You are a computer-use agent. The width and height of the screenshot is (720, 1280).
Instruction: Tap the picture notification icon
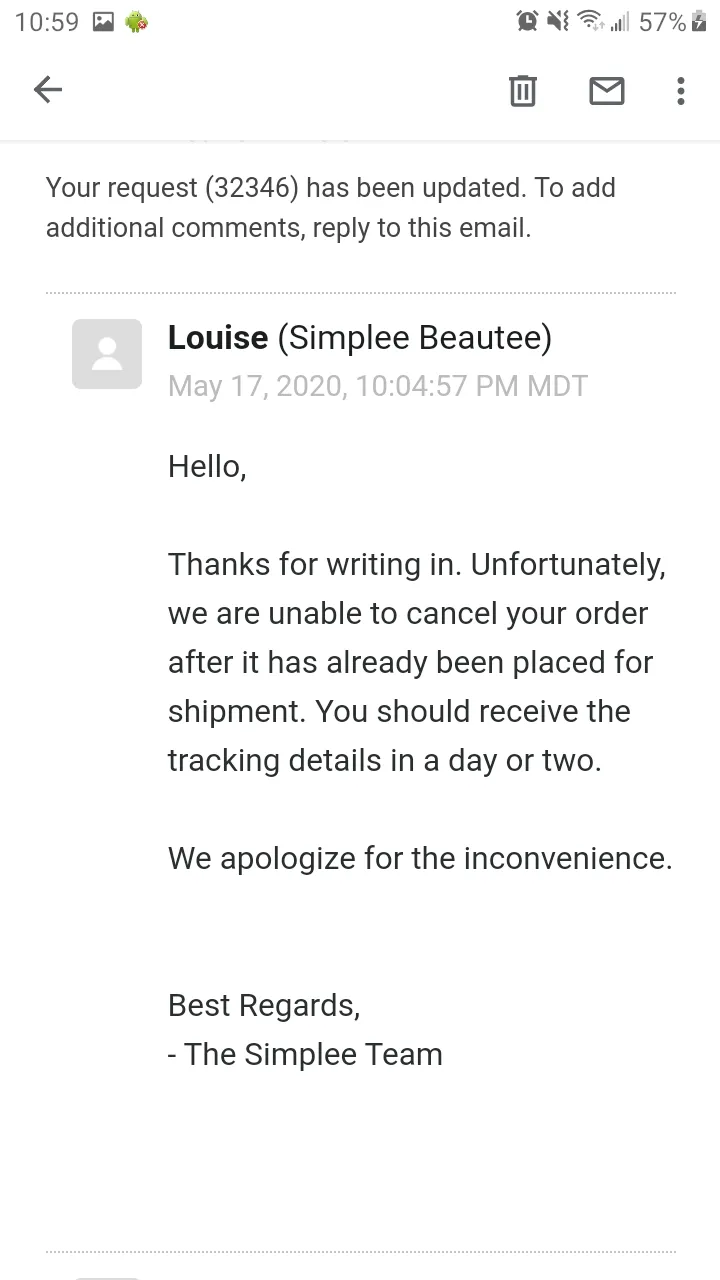tap(103, 21)
